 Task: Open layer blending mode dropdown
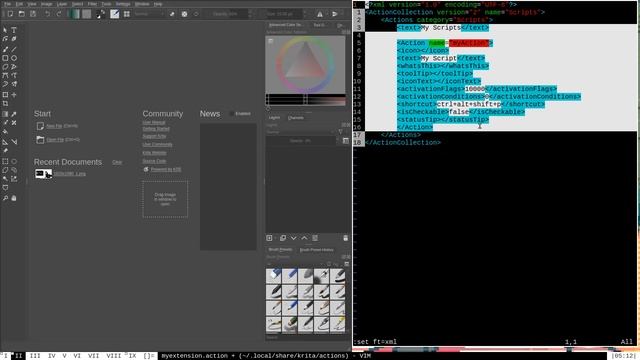301,132
